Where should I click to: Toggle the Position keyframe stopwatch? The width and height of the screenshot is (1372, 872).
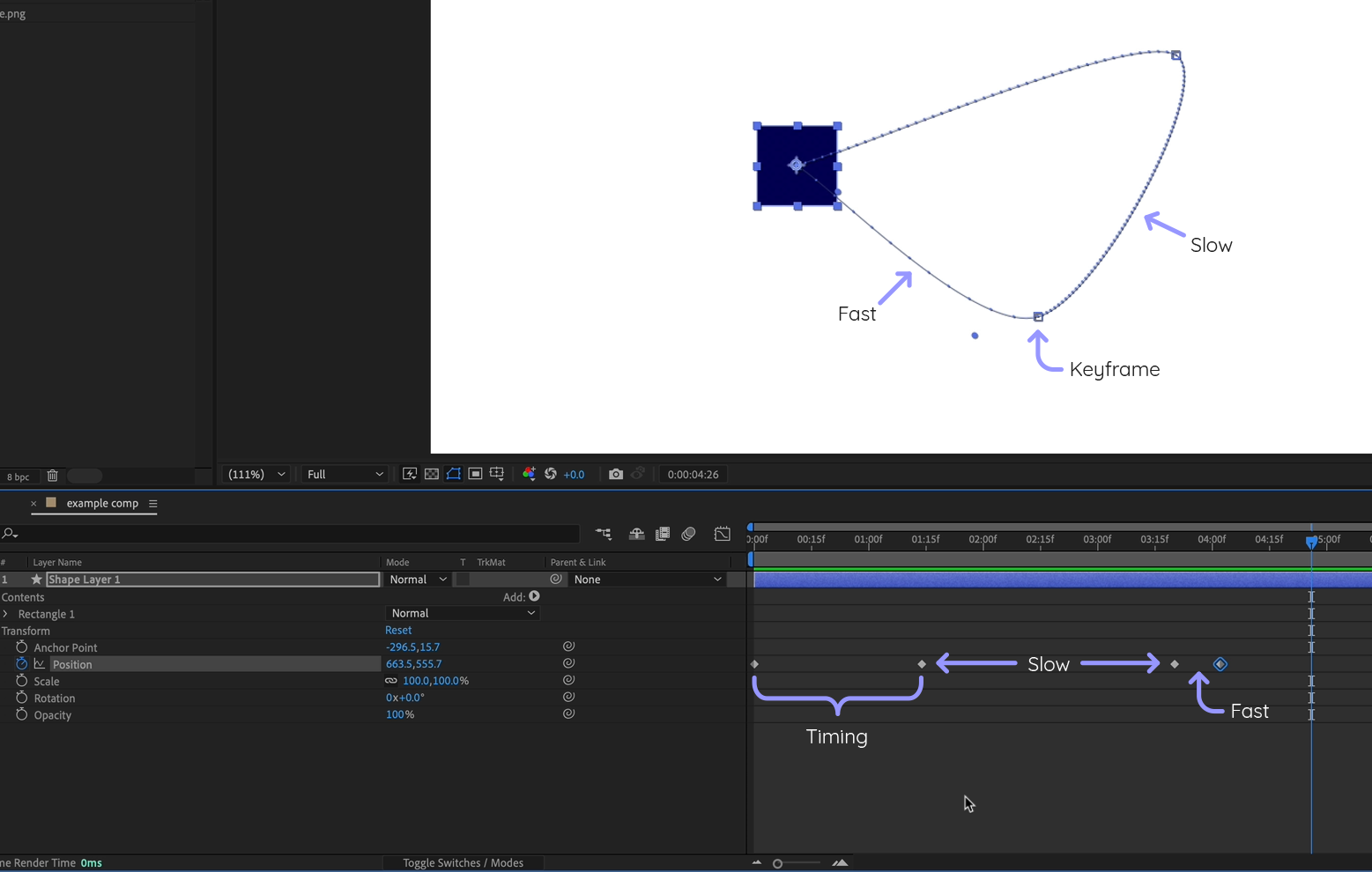pos(21,663)
